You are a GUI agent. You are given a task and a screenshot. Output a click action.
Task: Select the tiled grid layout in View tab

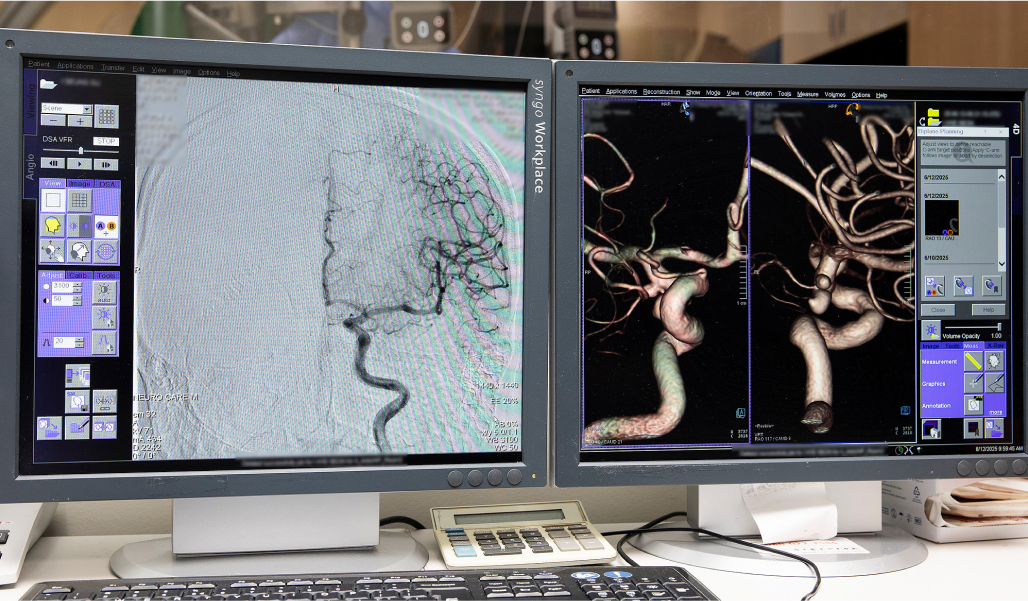[79, 200]
